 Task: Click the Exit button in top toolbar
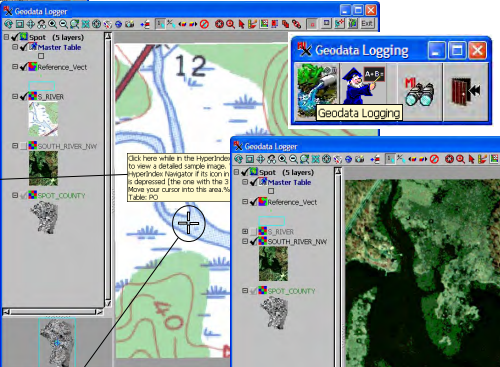click(367, 24)
